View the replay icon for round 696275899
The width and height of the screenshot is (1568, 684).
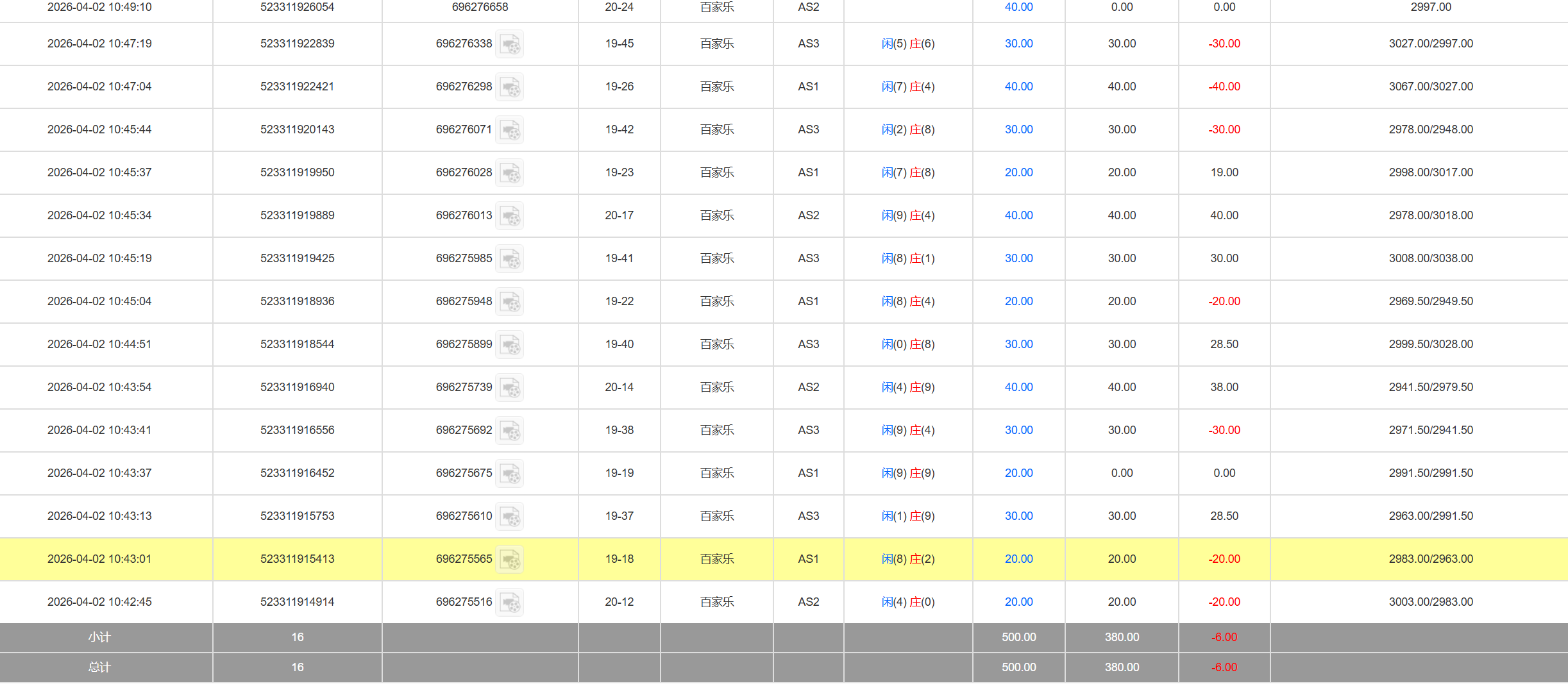(x=510, y=345)
